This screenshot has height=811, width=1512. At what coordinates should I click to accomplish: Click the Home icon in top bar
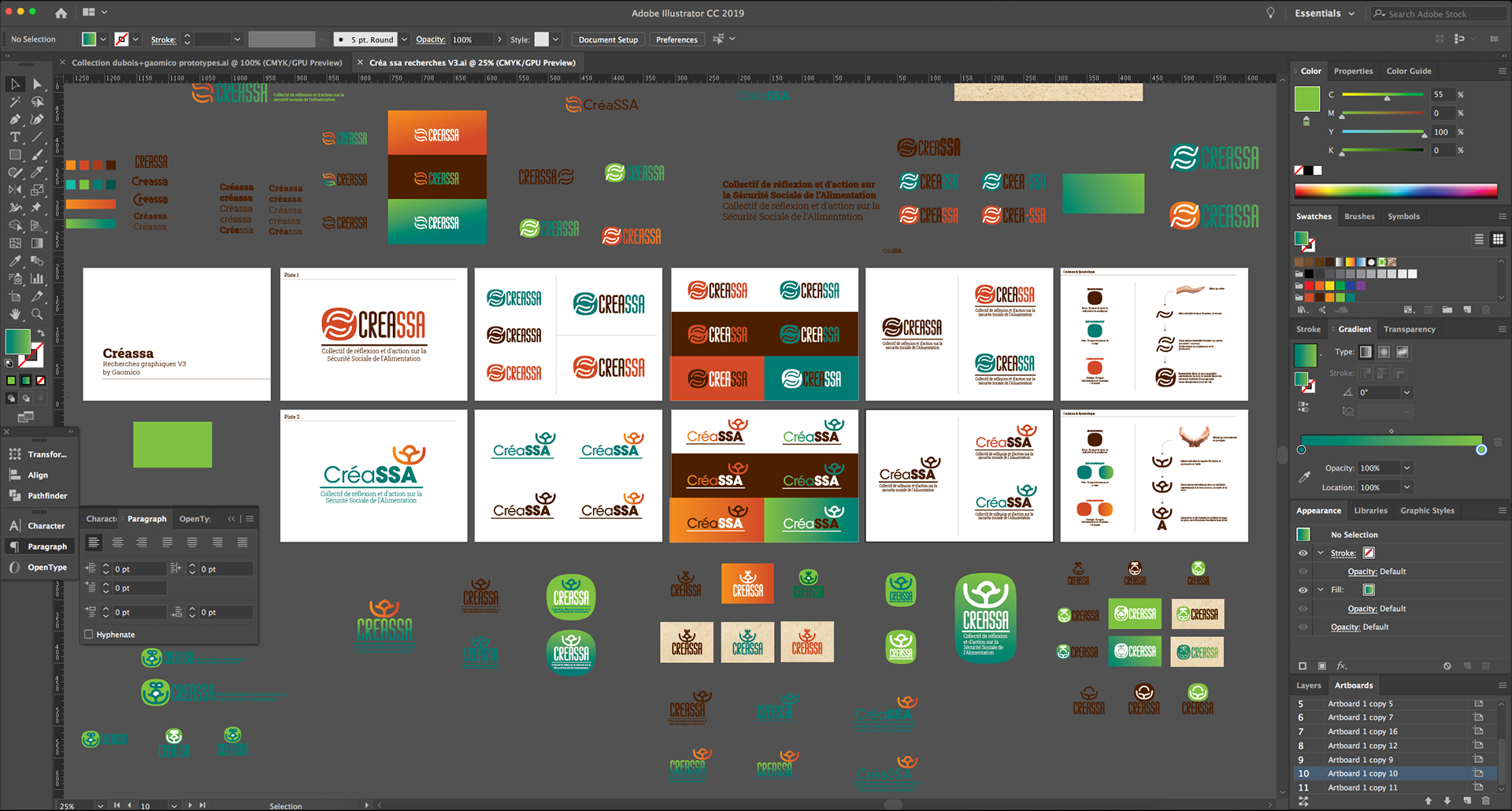pyautogui.click(x=61, y=13)
